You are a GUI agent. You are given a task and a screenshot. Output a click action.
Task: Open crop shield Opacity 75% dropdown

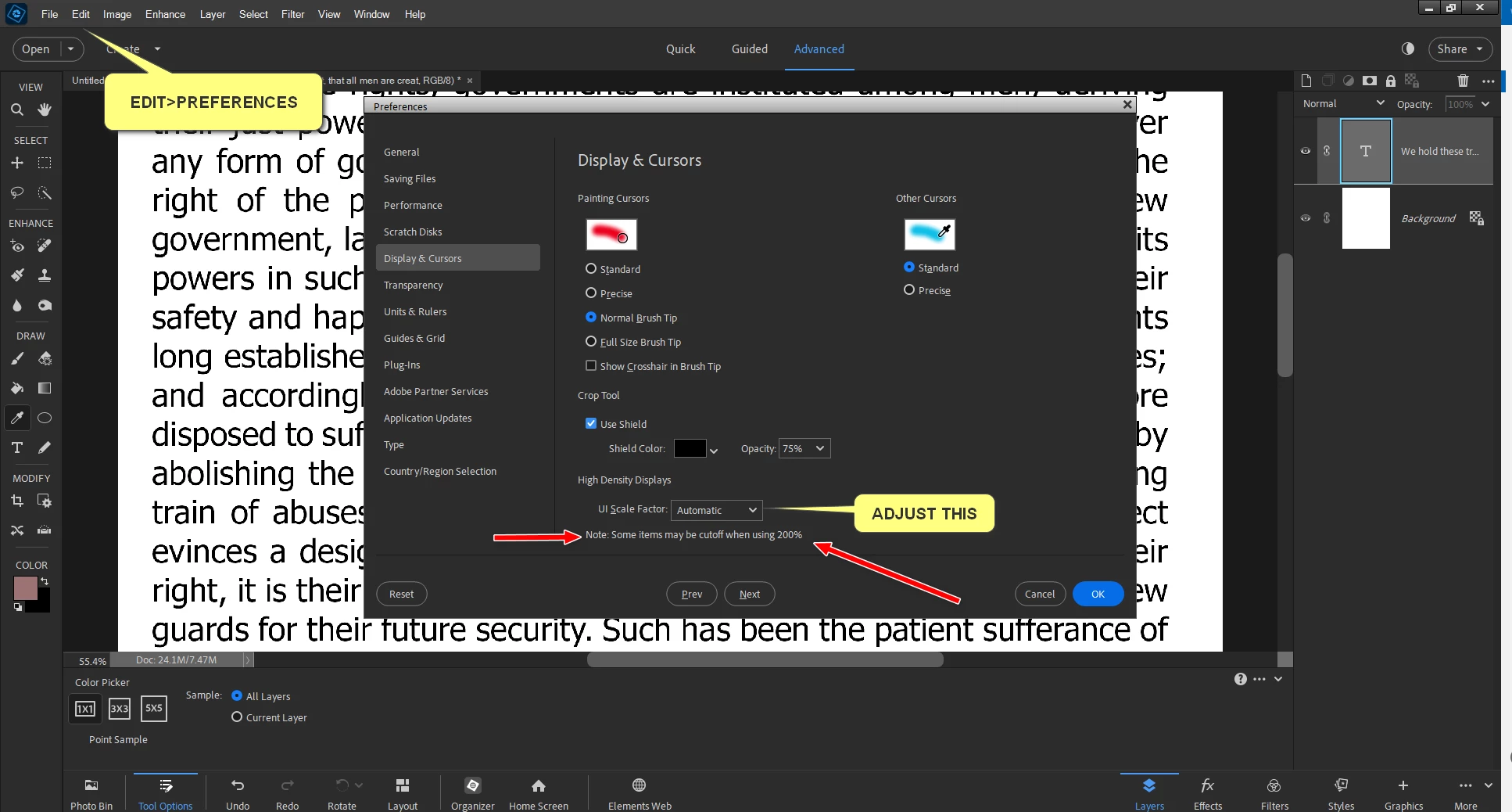pos(804,448)
